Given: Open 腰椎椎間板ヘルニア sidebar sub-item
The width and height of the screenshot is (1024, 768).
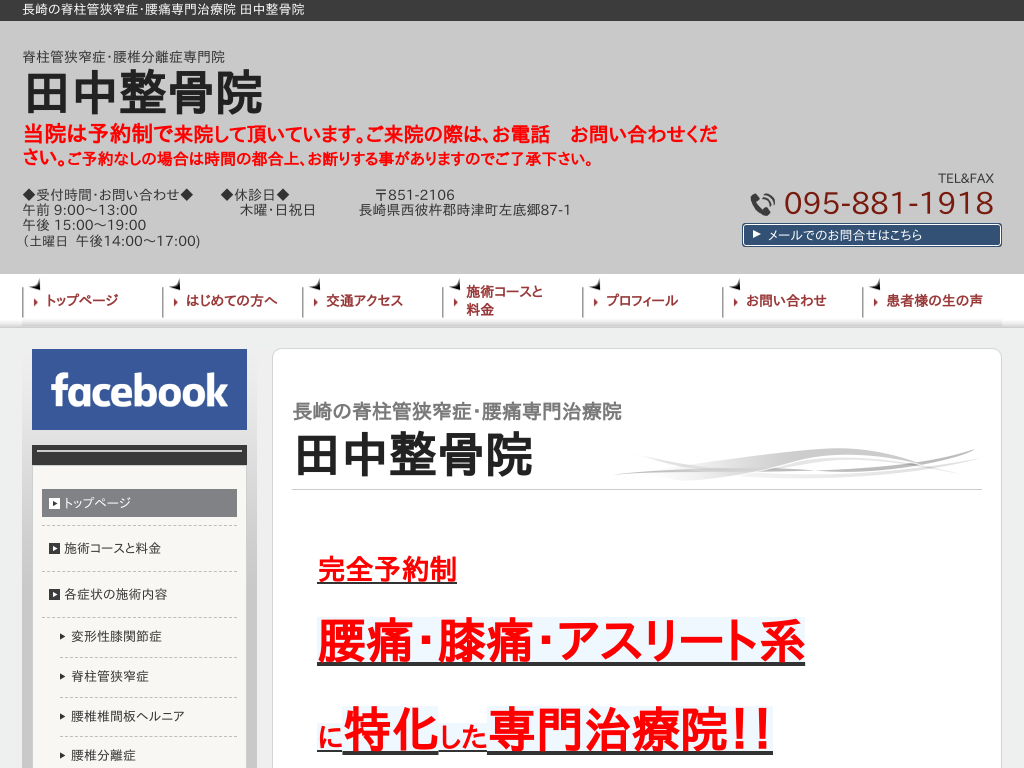Looking at the screenshot, I should (x=127, y=716).
